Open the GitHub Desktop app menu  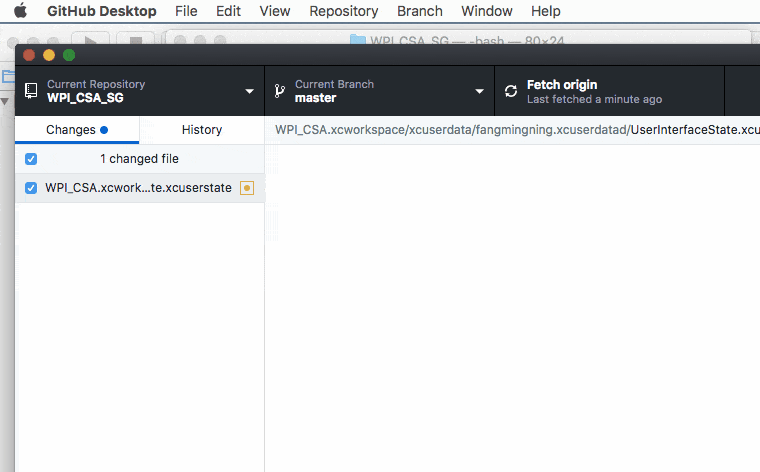pyautogui.click(x=101, y=11)
